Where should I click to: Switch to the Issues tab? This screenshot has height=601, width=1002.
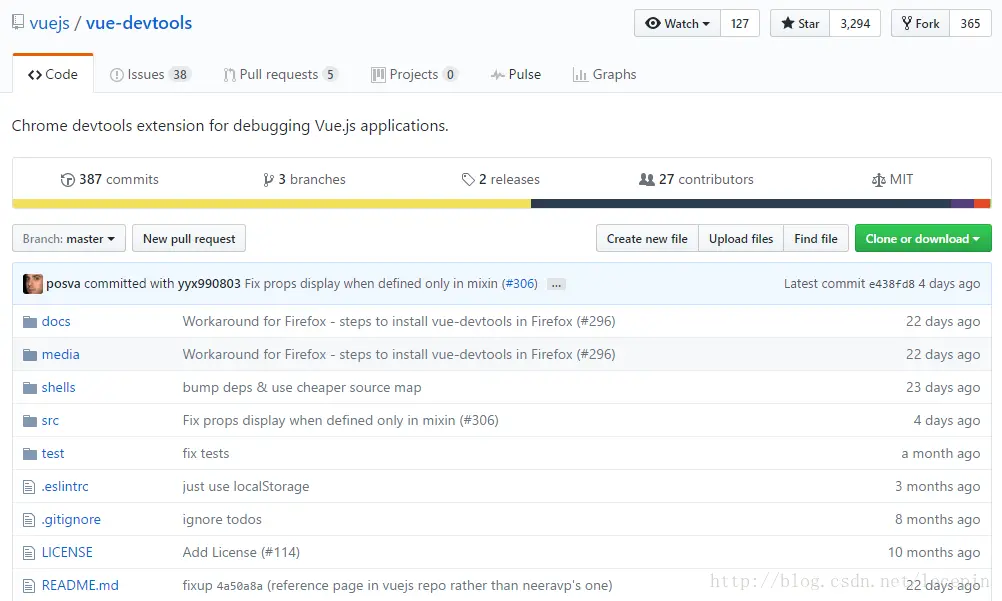click(151, 75)
